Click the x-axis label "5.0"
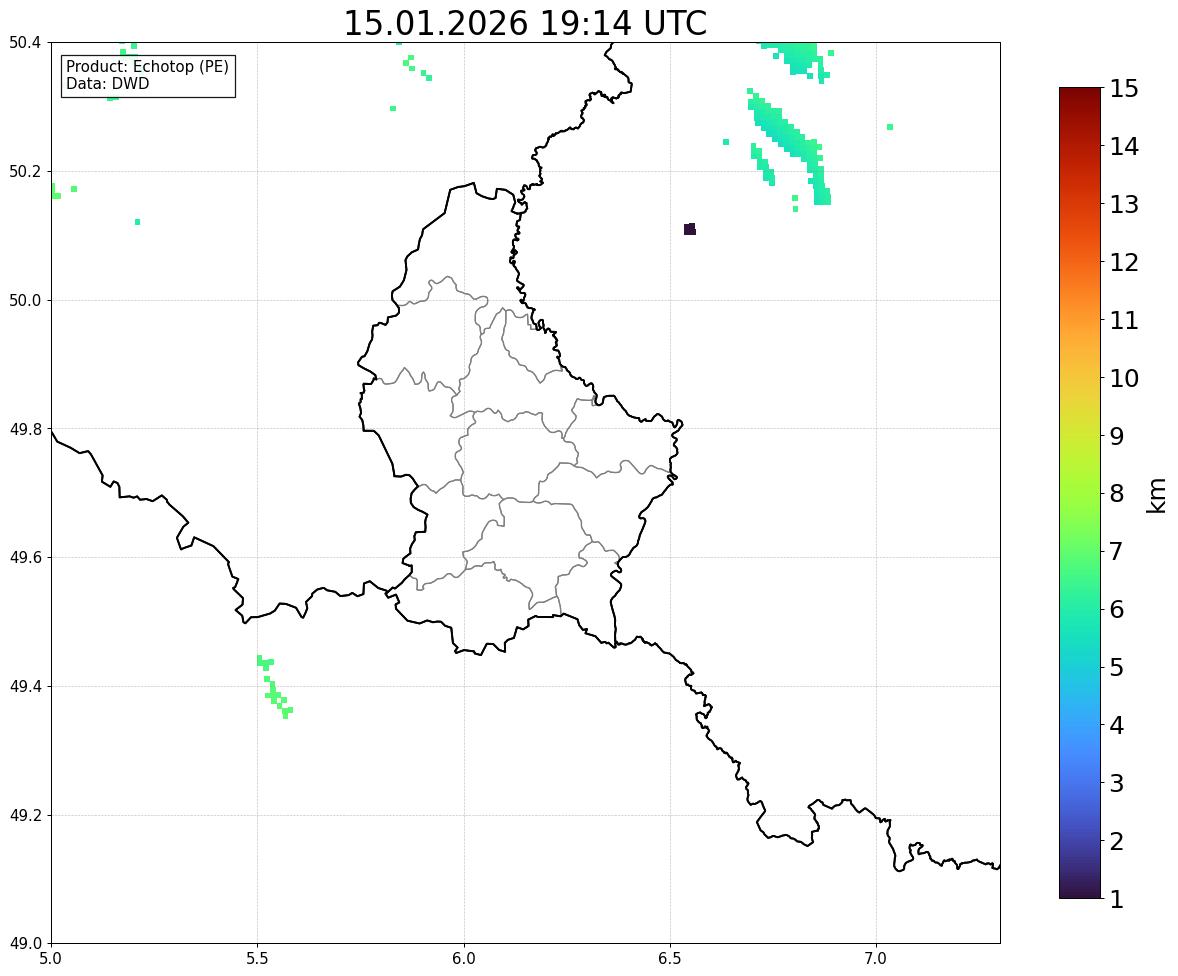The height and width of the screenshot is (976, 1178). (51, 959)
